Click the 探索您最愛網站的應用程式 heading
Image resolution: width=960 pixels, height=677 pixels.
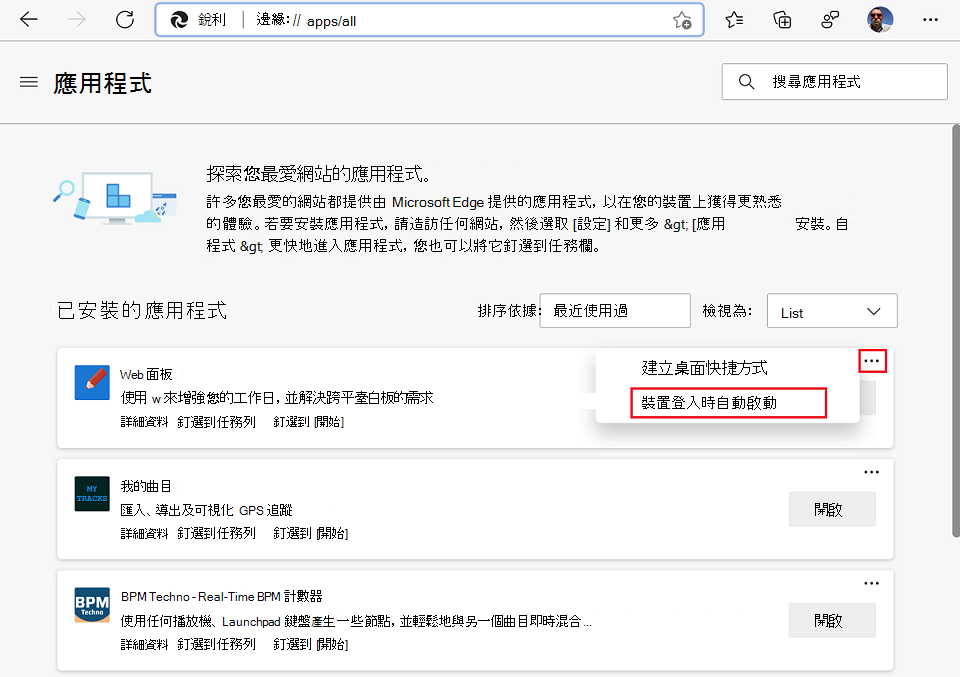coord(318,174)
